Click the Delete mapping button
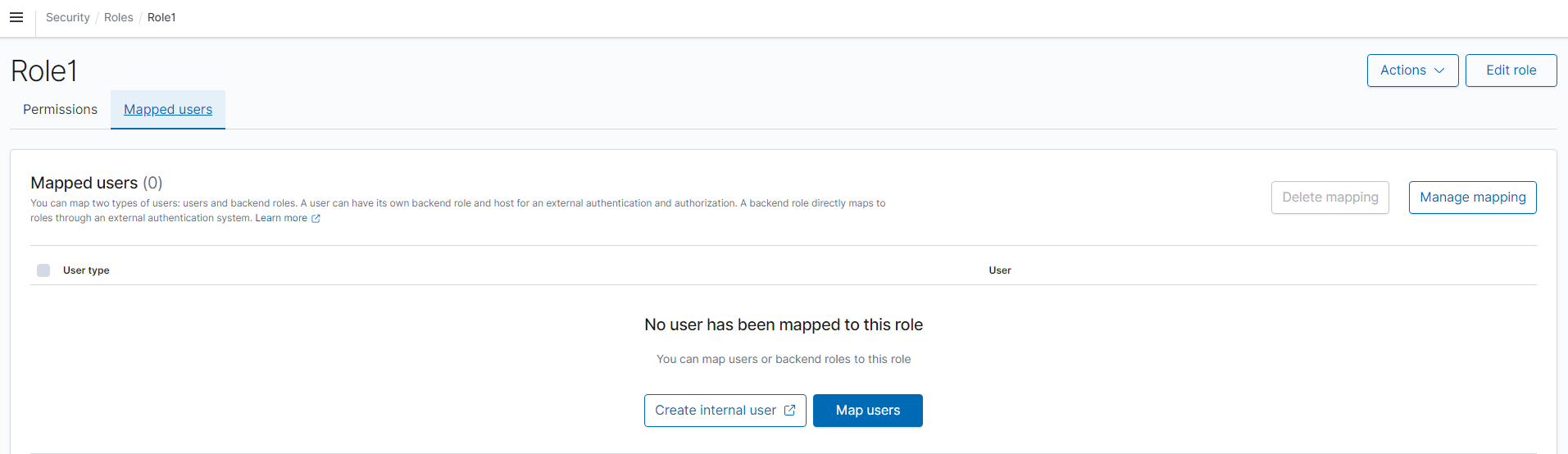 pos(1329,197)
